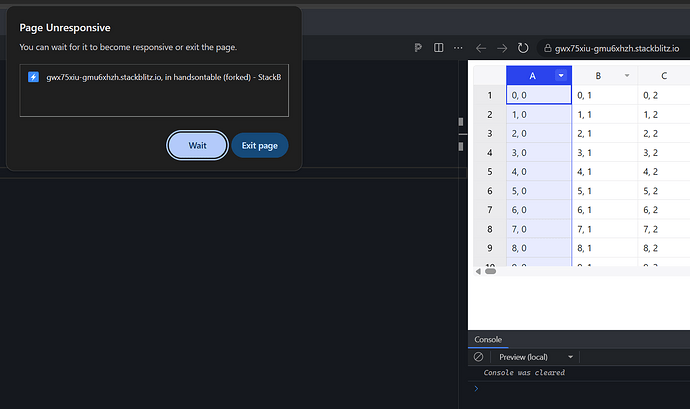Click the Exit page button
Image resolution: width=690 pixels, height=409 pixels.
click(x=260, y=145)
